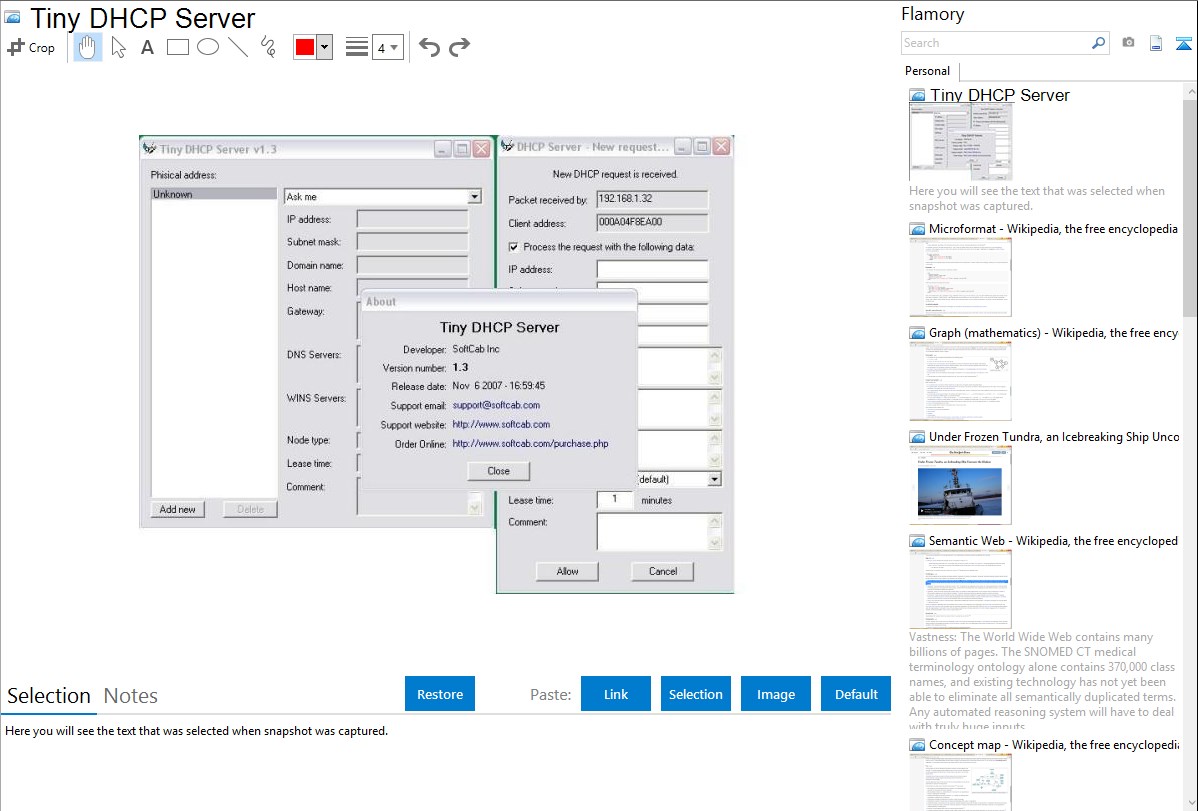Select the Crop tool
This screenshot has width=1198, height=811.
click(31, 47)
